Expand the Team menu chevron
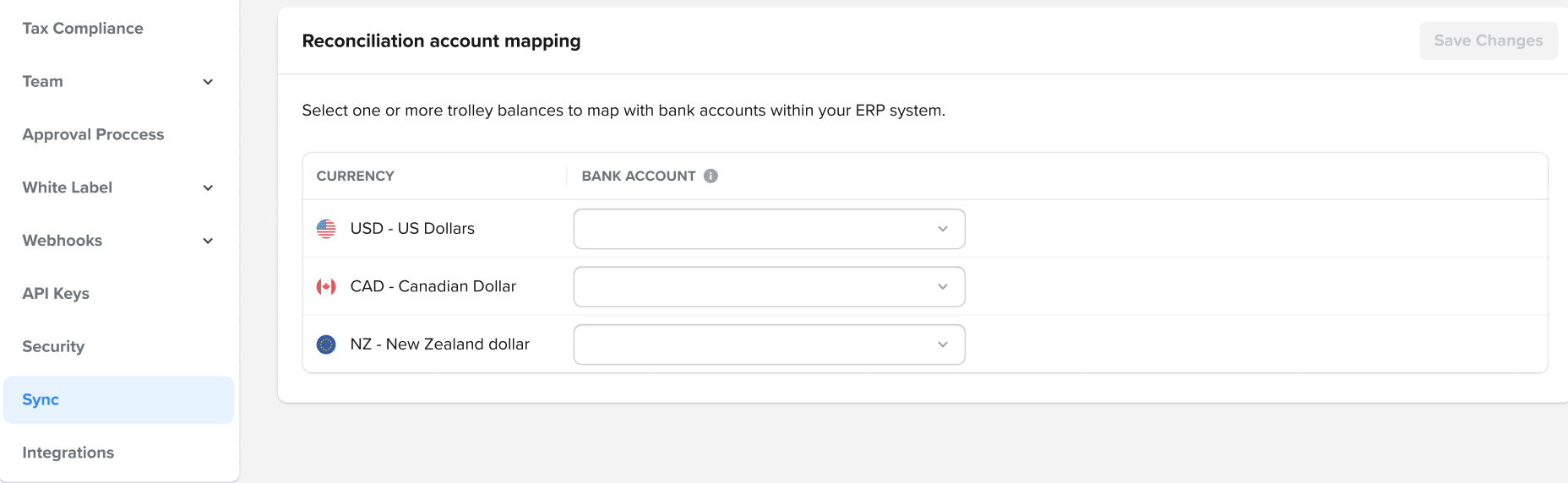Screen dimensions: 1568x483 (x=208, y=82)
